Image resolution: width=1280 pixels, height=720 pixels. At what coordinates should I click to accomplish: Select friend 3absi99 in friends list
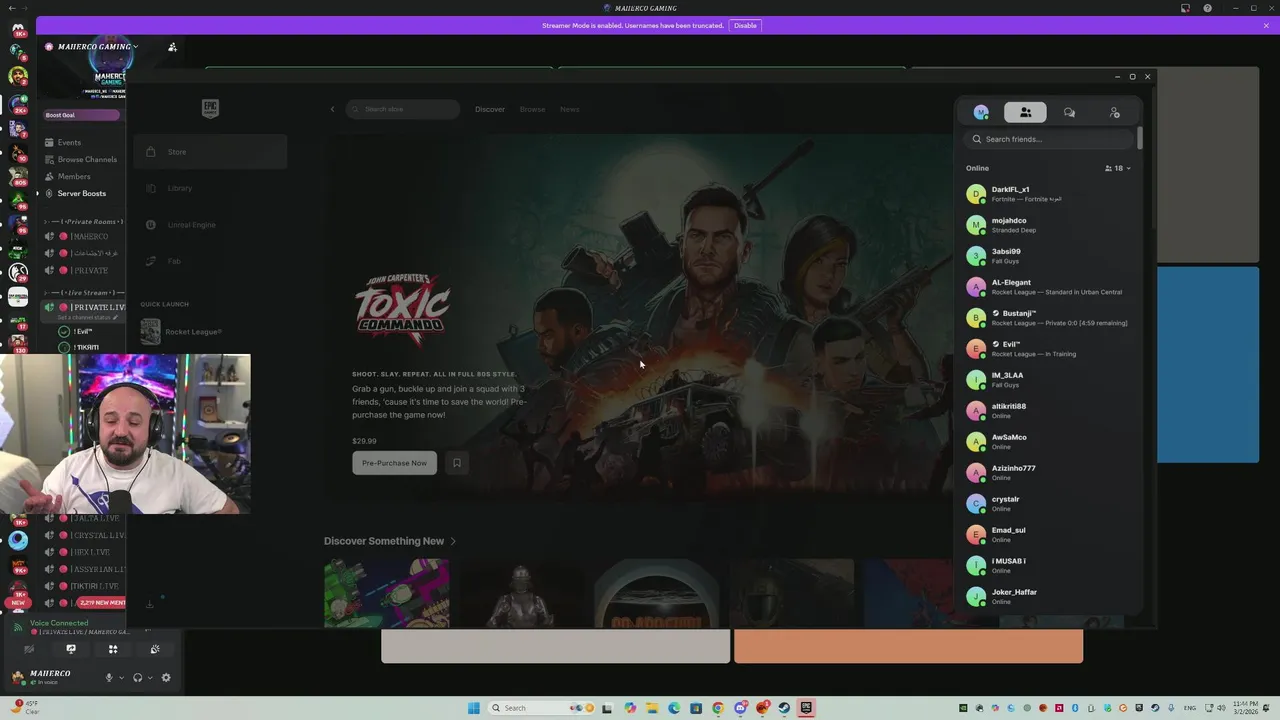tap(1048, 256)
